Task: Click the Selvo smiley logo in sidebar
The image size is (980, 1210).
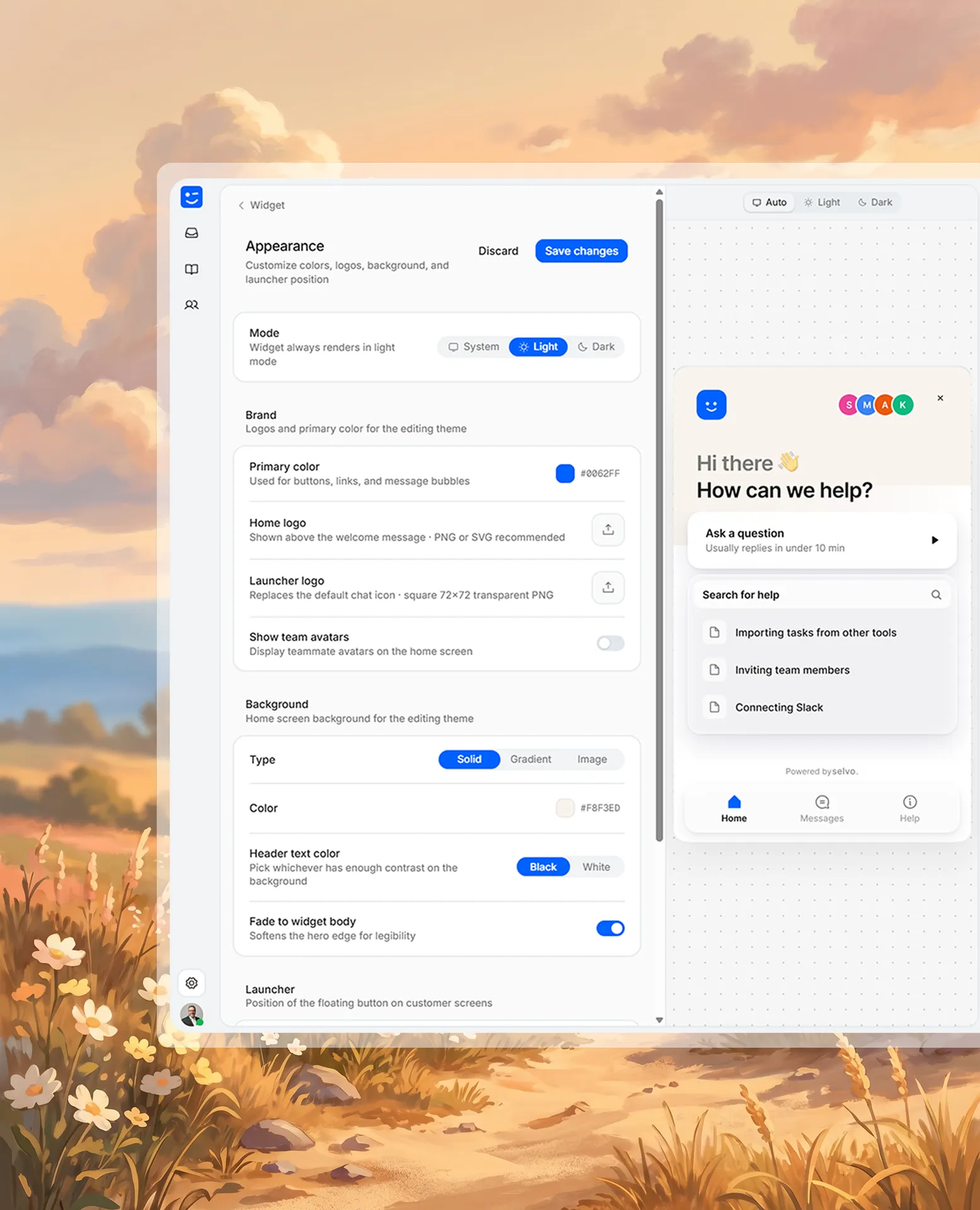Action: [192, 197]
